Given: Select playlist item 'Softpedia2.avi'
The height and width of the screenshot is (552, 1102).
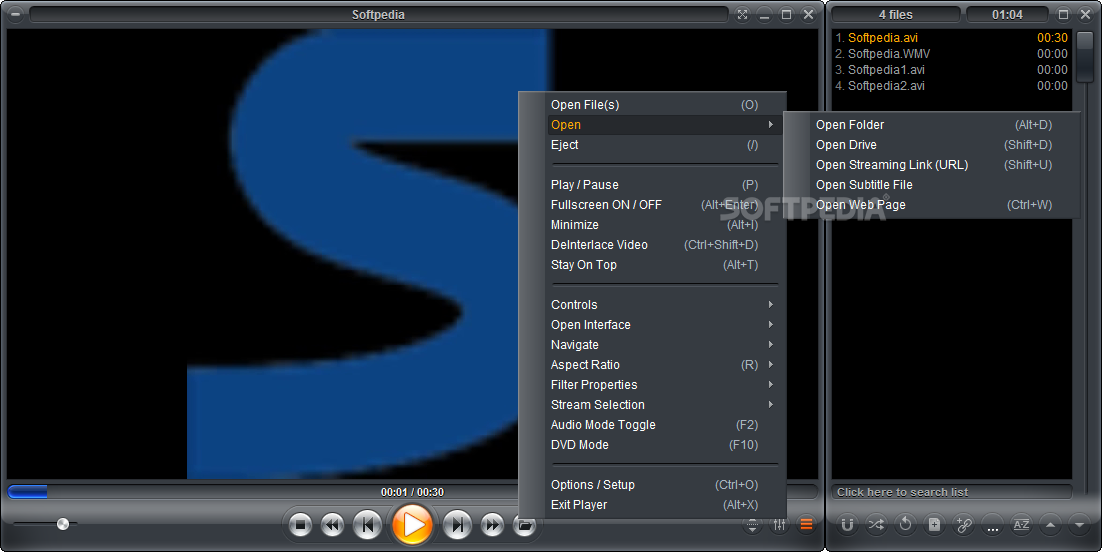Looking at the screenshot, I should tap(952, 86).
